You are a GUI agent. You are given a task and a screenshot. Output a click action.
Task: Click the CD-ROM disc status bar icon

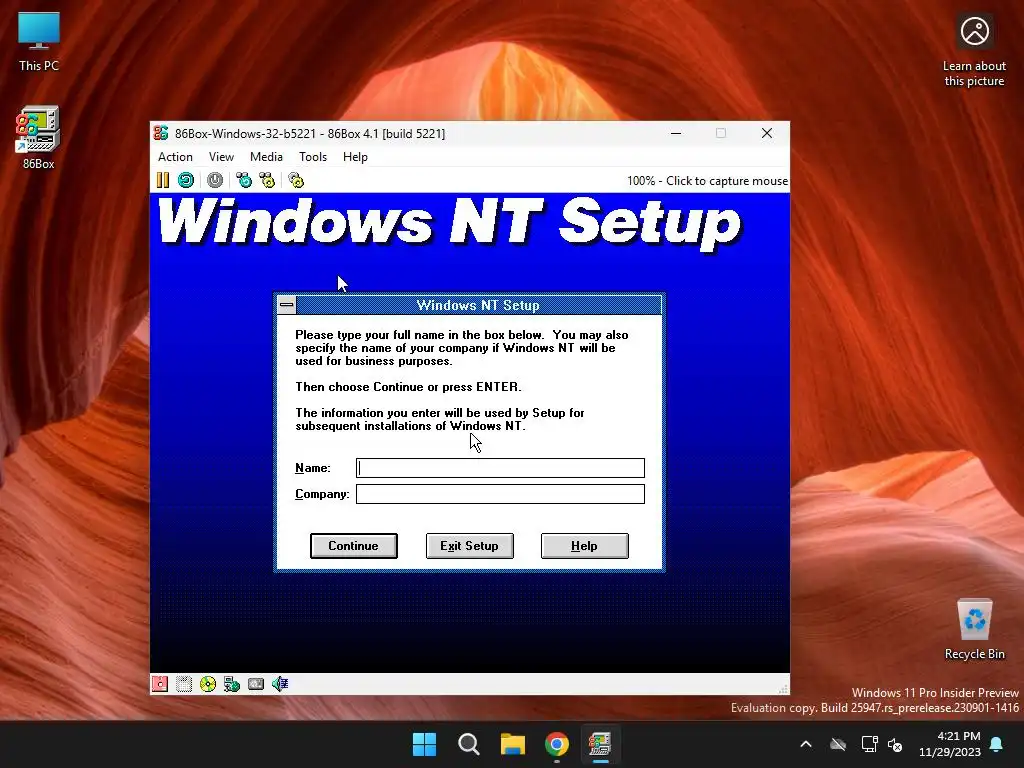coord(208,684)
